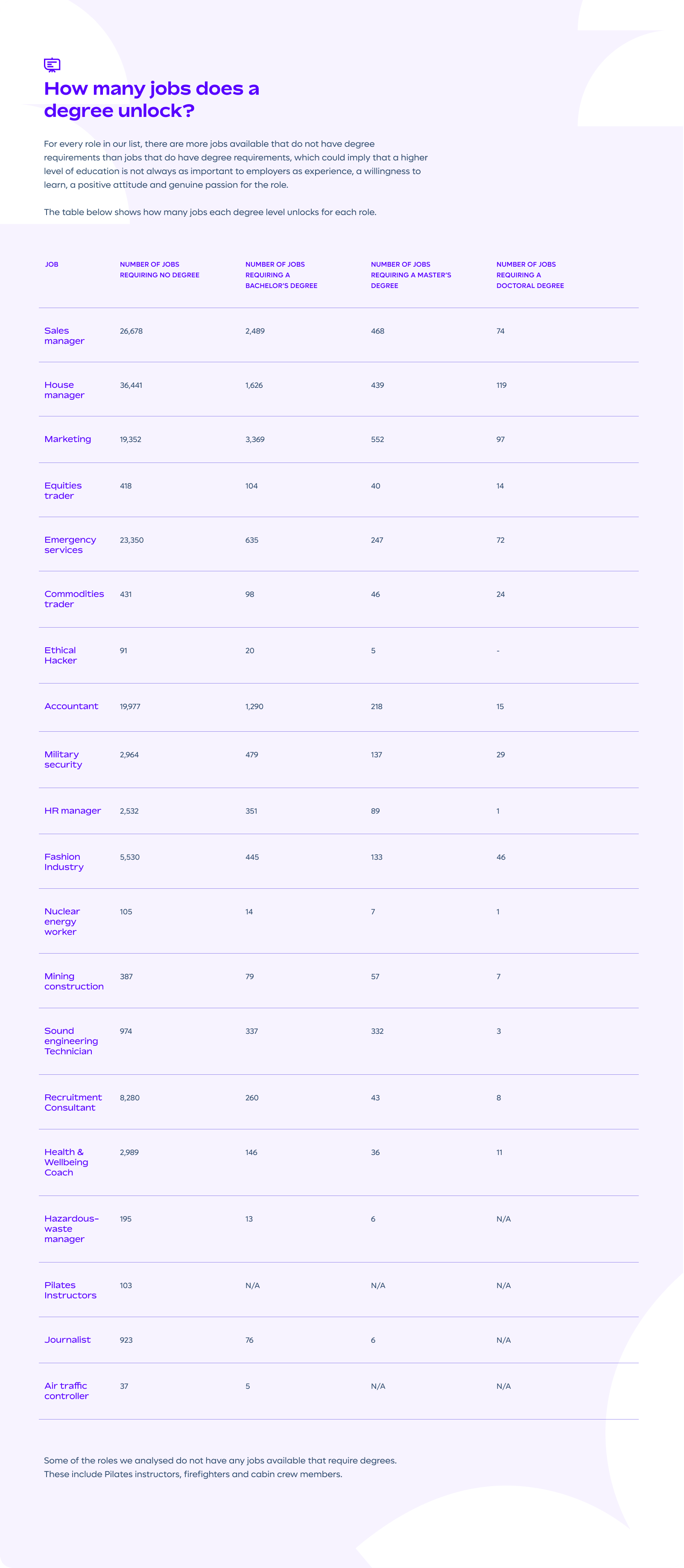Select the "Sales manager" row label
Viewport: 684px width, 1568px height.
point(64,336)
